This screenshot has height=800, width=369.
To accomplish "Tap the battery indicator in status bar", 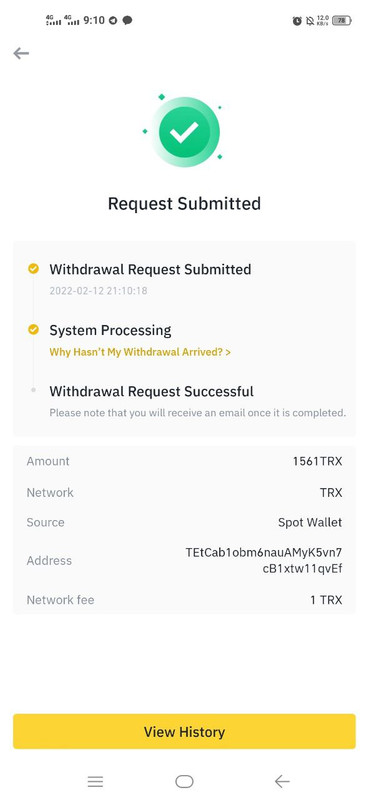I will (x=341, y=21).
